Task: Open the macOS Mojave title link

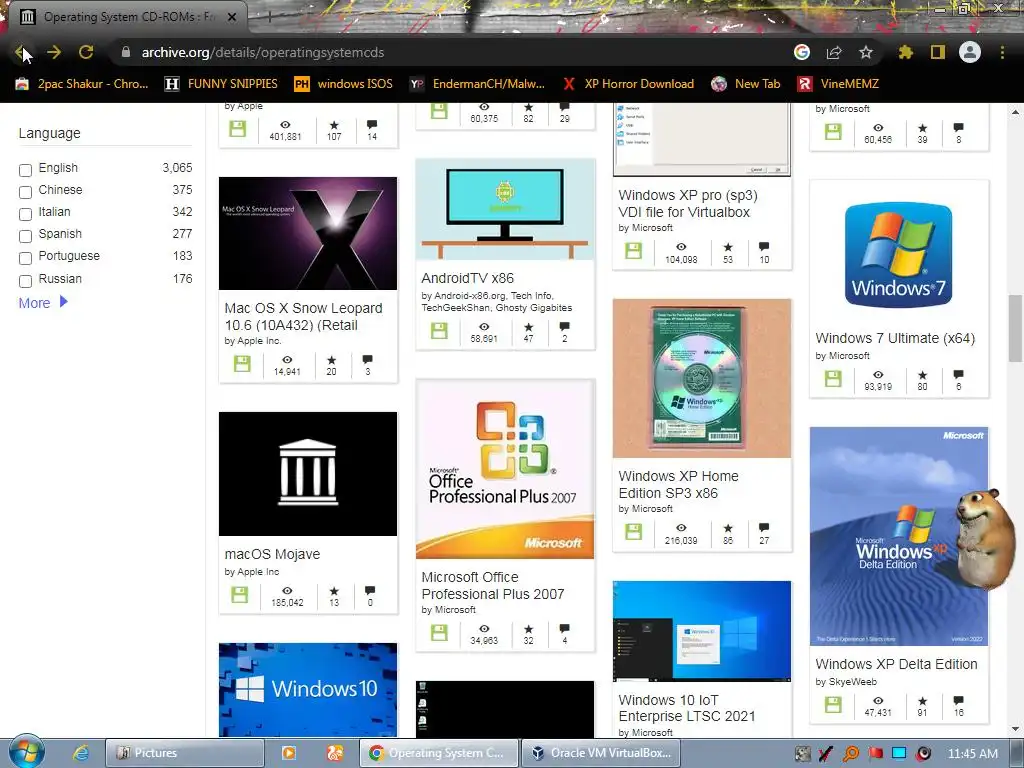Action: click(272, 554)
